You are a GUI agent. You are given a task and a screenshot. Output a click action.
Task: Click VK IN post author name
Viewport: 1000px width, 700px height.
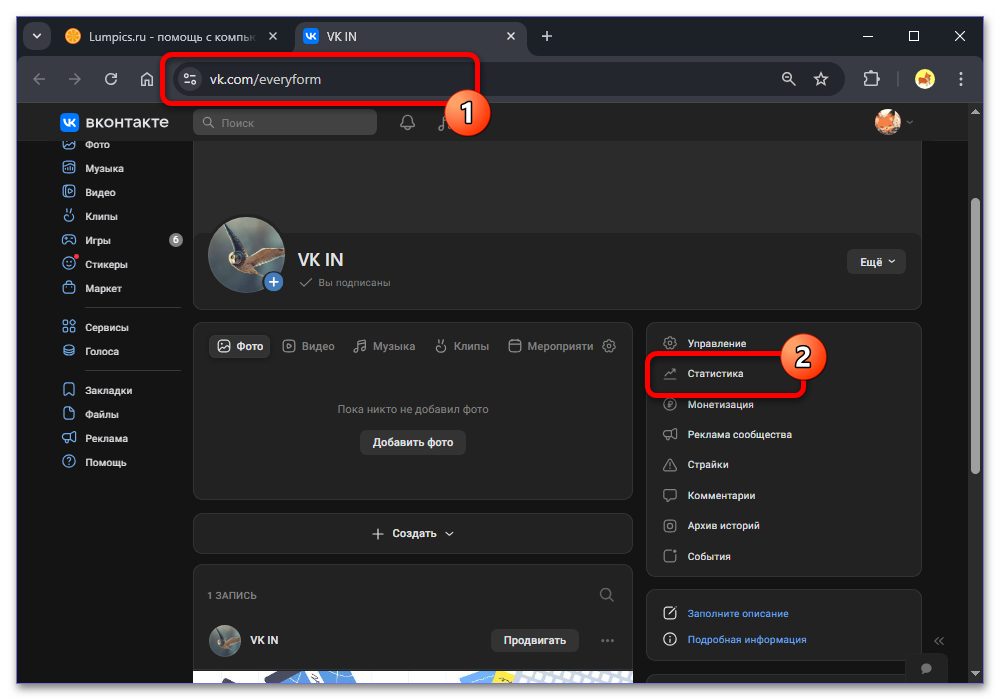(264, 640)
